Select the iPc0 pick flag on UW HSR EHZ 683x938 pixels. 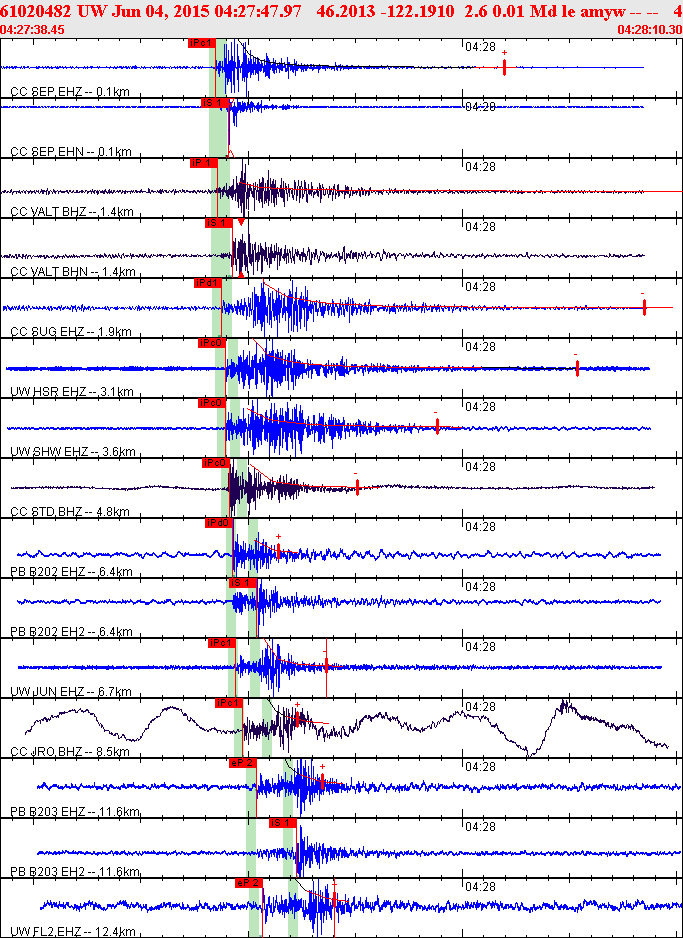click(x=212, y=343)
